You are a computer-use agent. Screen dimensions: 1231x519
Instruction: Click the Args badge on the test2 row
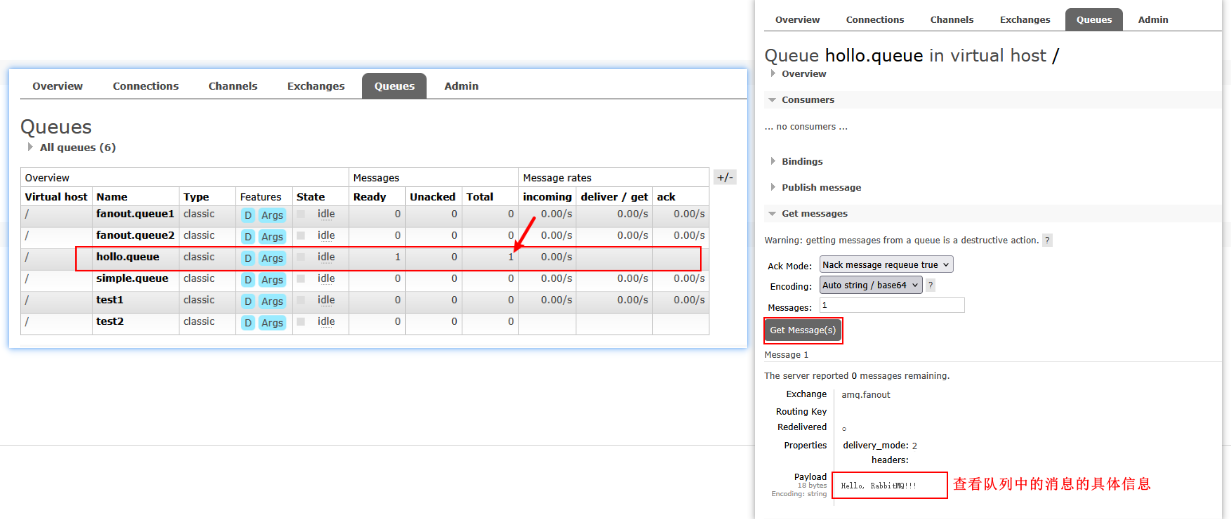(x=272, y=323)
